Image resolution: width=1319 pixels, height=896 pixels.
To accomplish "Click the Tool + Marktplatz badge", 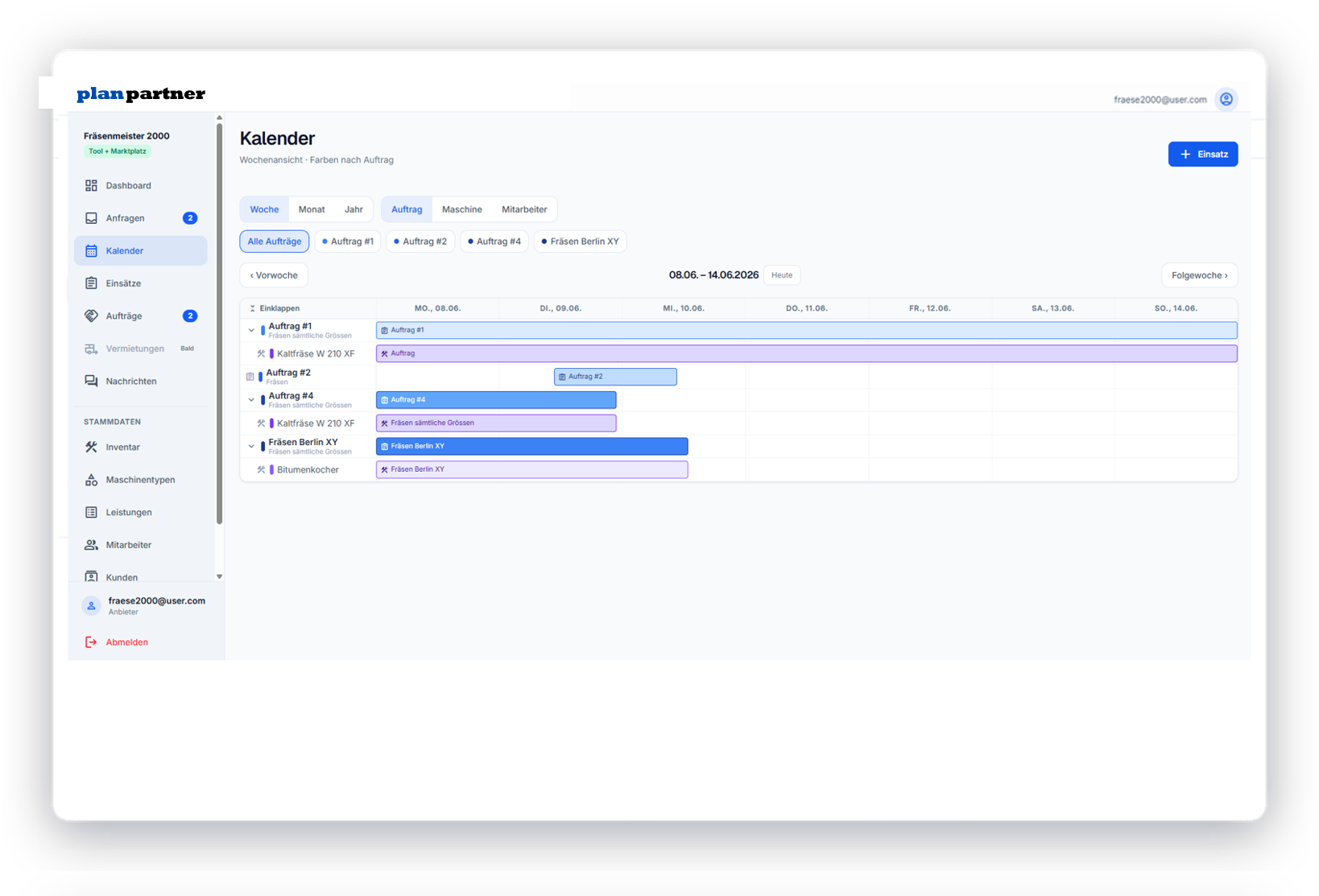I will 118,151.
